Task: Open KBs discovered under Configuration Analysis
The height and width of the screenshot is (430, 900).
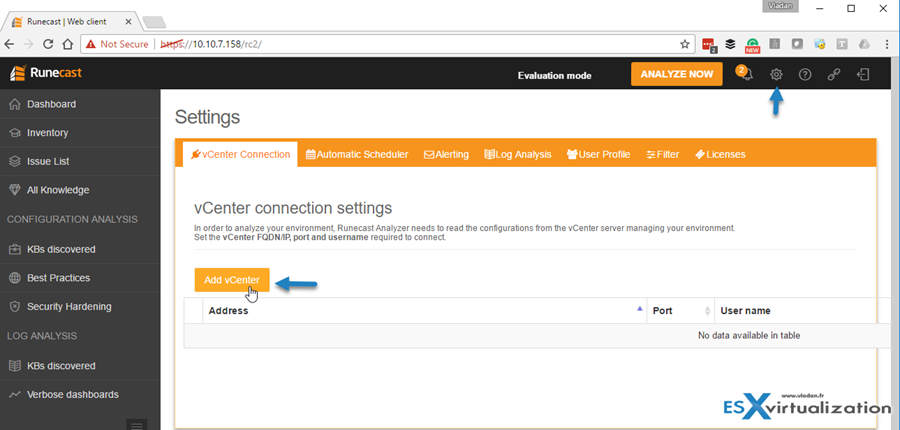Action: tap(80, 249)
